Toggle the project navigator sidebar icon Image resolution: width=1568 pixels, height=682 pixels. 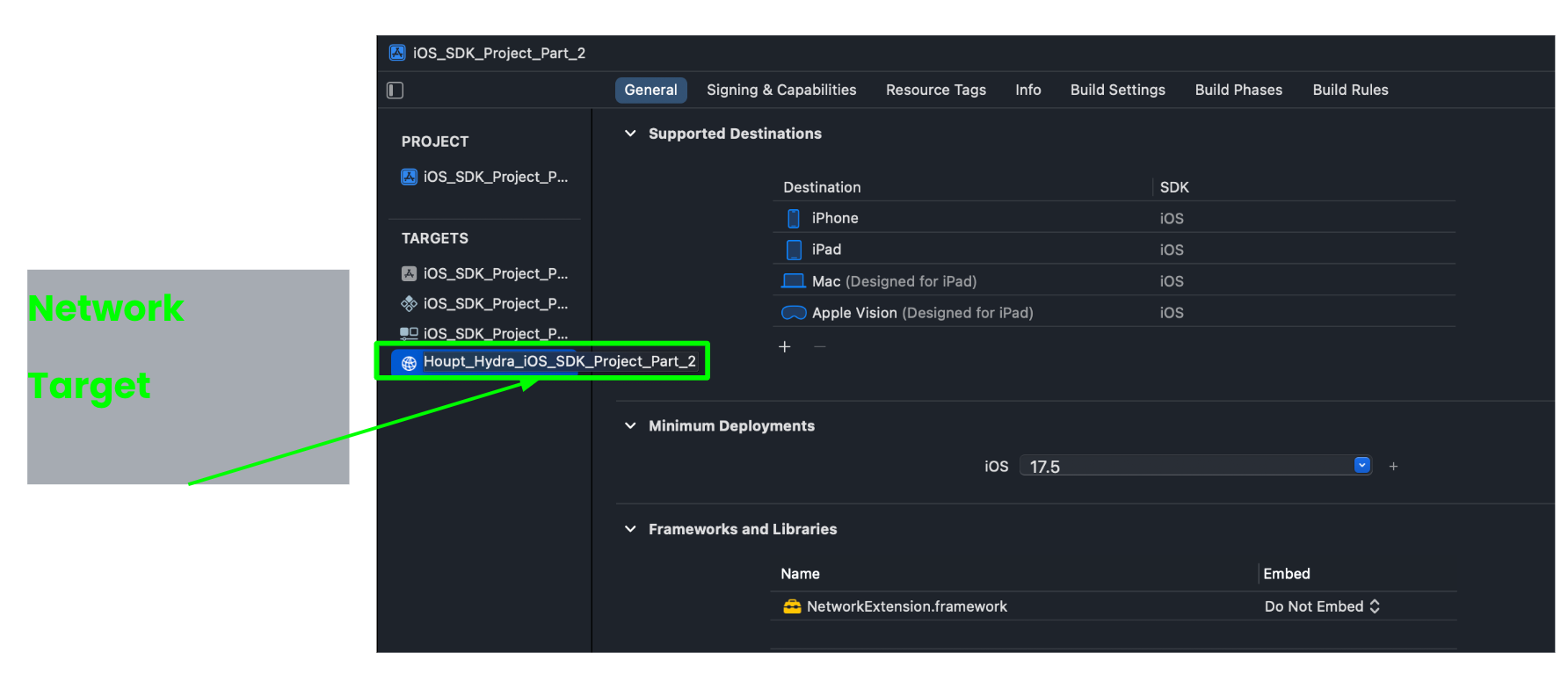[x=396, y=90]
